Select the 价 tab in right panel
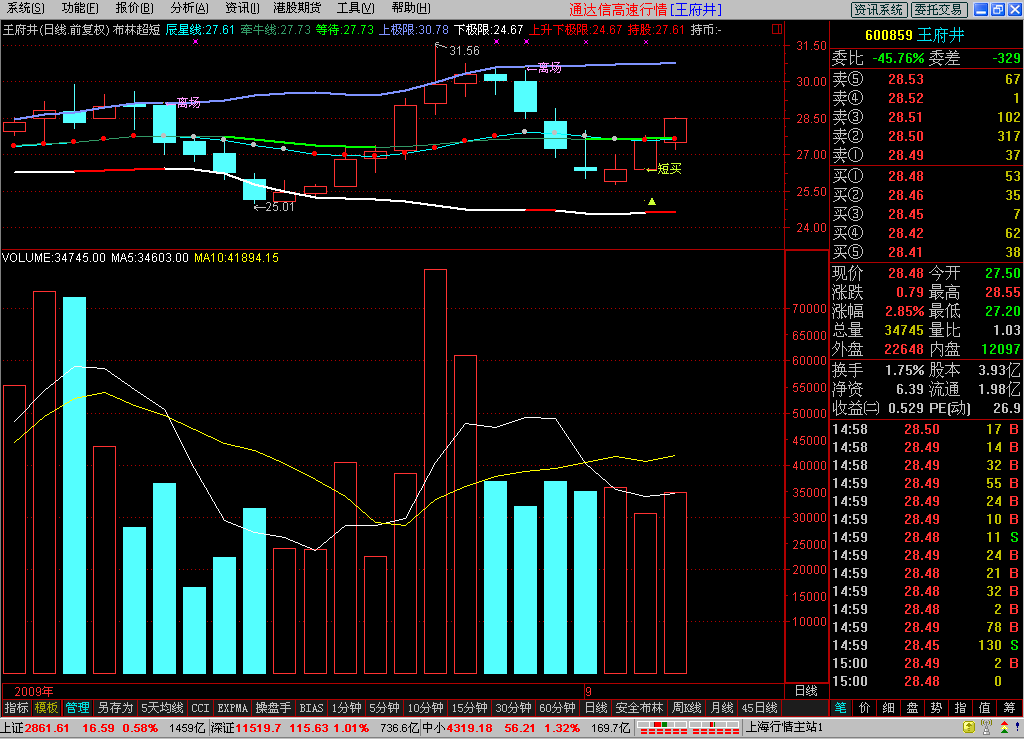 tap(865, 708)
